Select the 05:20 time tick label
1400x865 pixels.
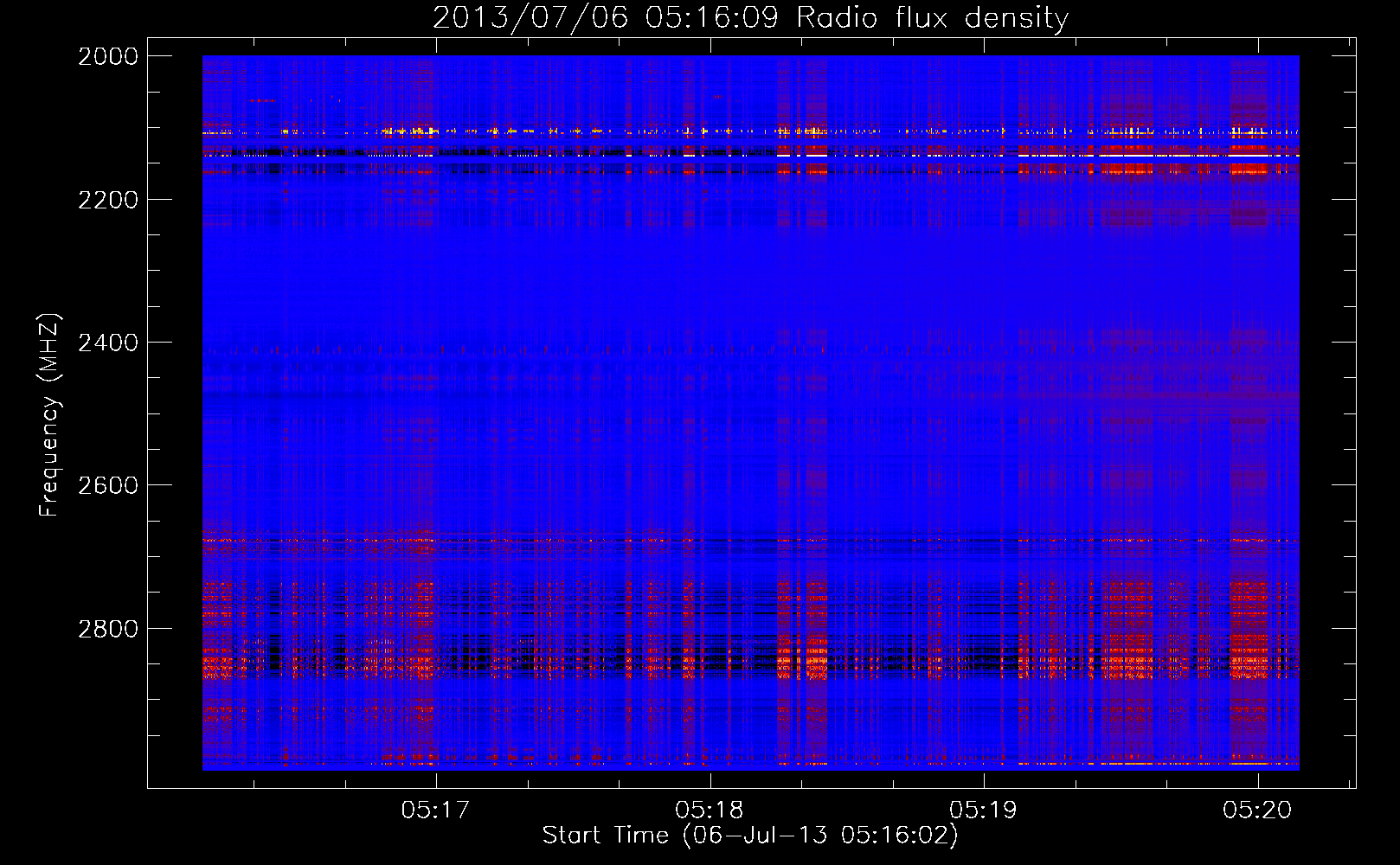coord(1256,810)
